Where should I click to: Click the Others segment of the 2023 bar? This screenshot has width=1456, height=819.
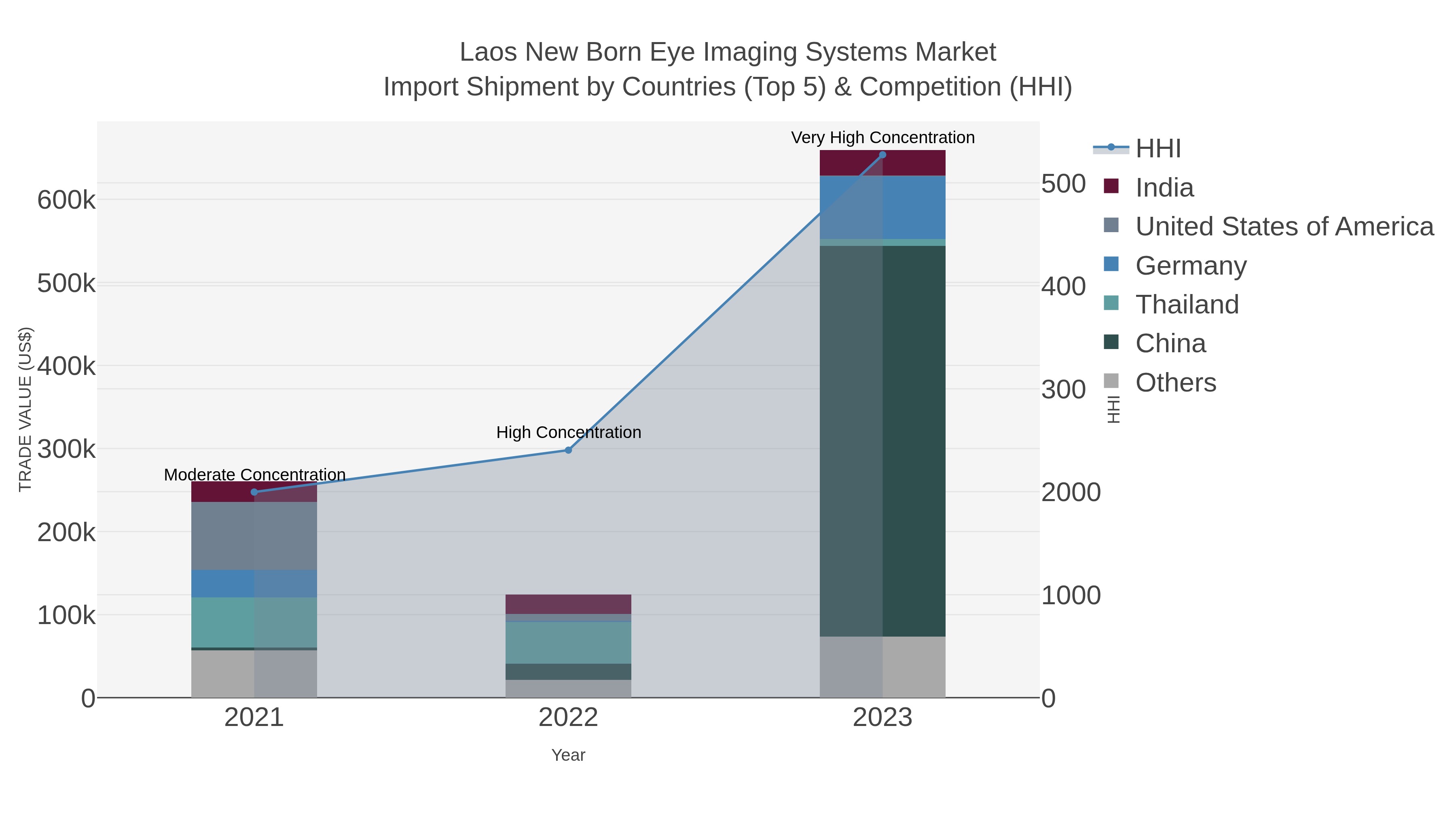(883, 667)
